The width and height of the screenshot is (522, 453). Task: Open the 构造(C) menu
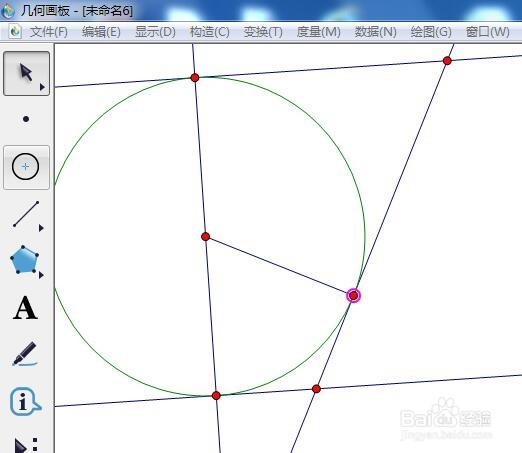pyautogui.click(x=210, y=32)
